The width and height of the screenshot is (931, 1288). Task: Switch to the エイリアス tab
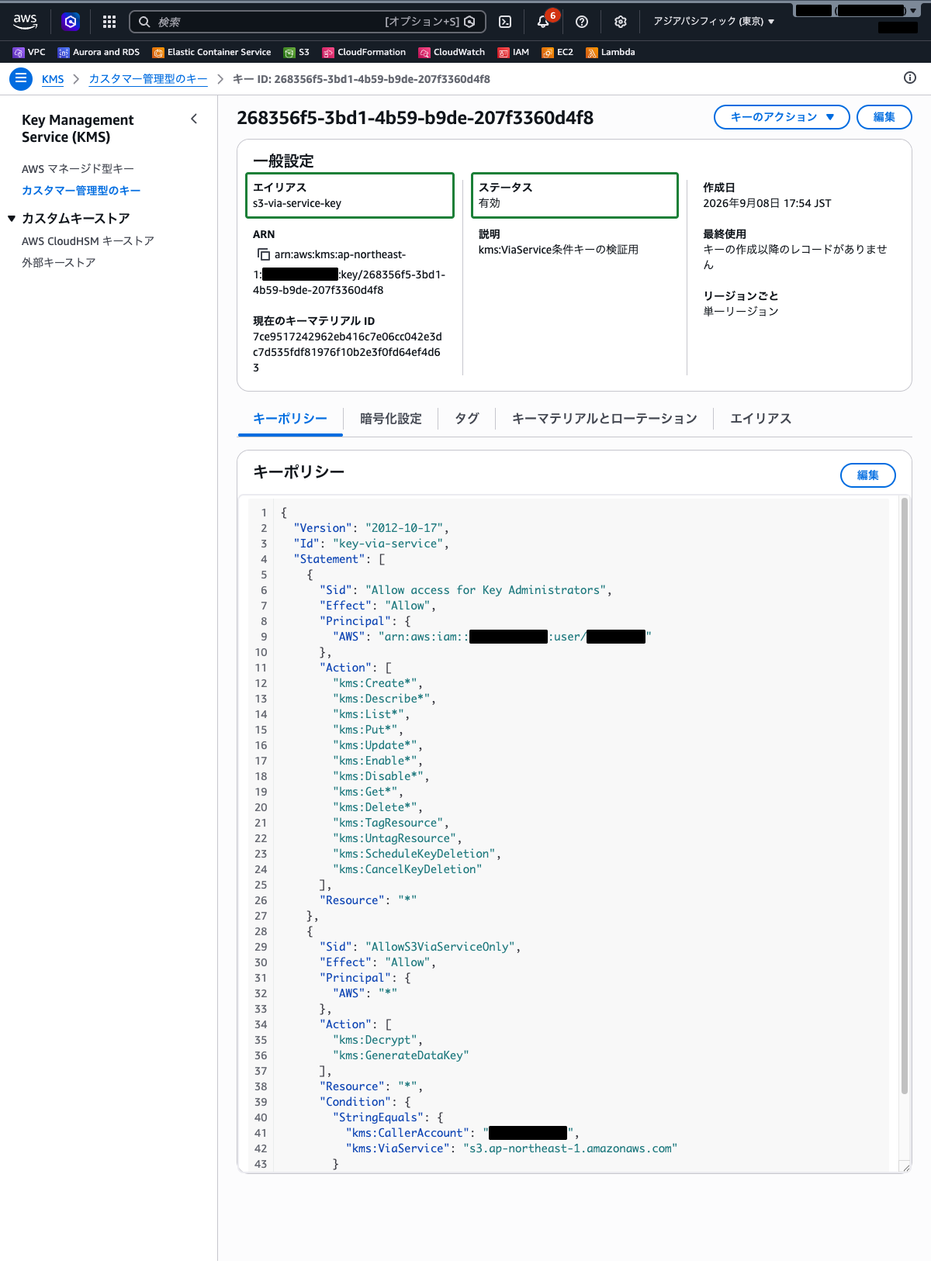coord(760,419)
